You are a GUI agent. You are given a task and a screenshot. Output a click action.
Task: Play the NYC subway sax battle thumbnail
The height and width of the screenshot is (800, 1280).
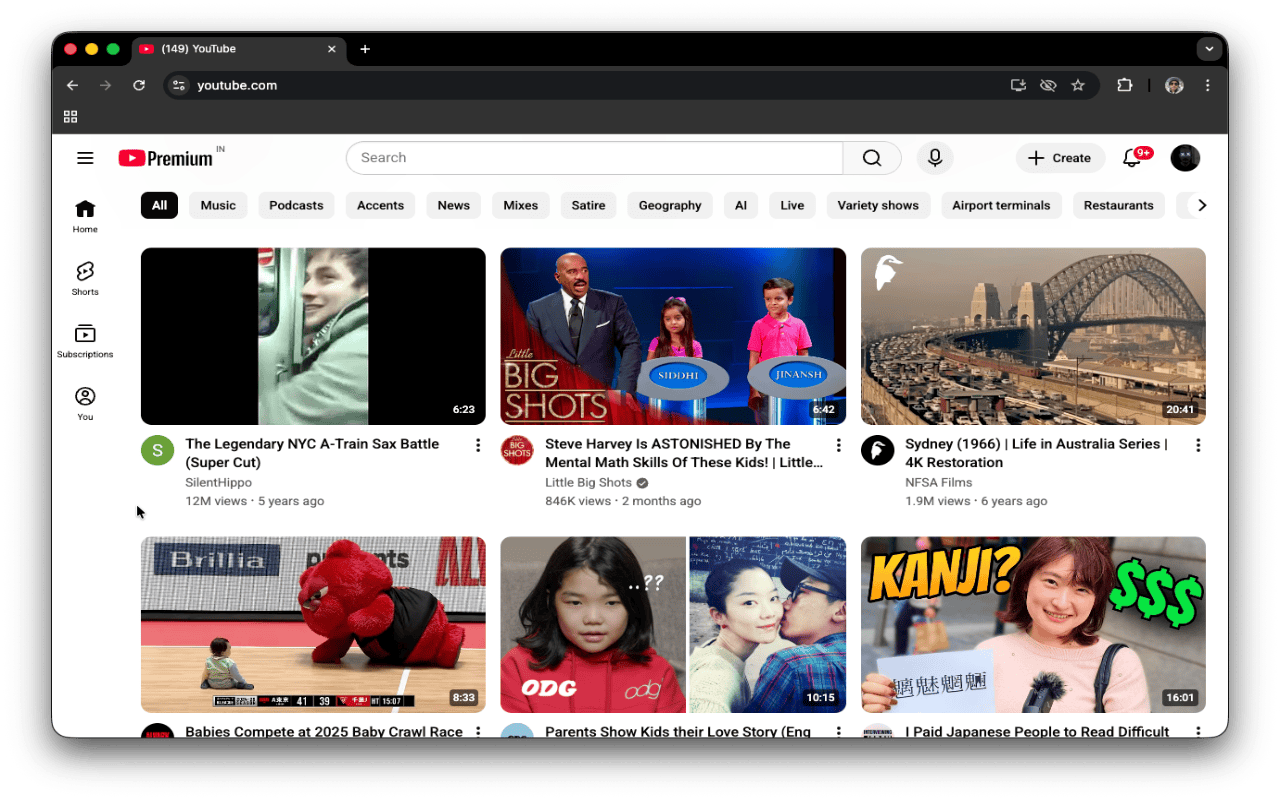coord(313,336)
